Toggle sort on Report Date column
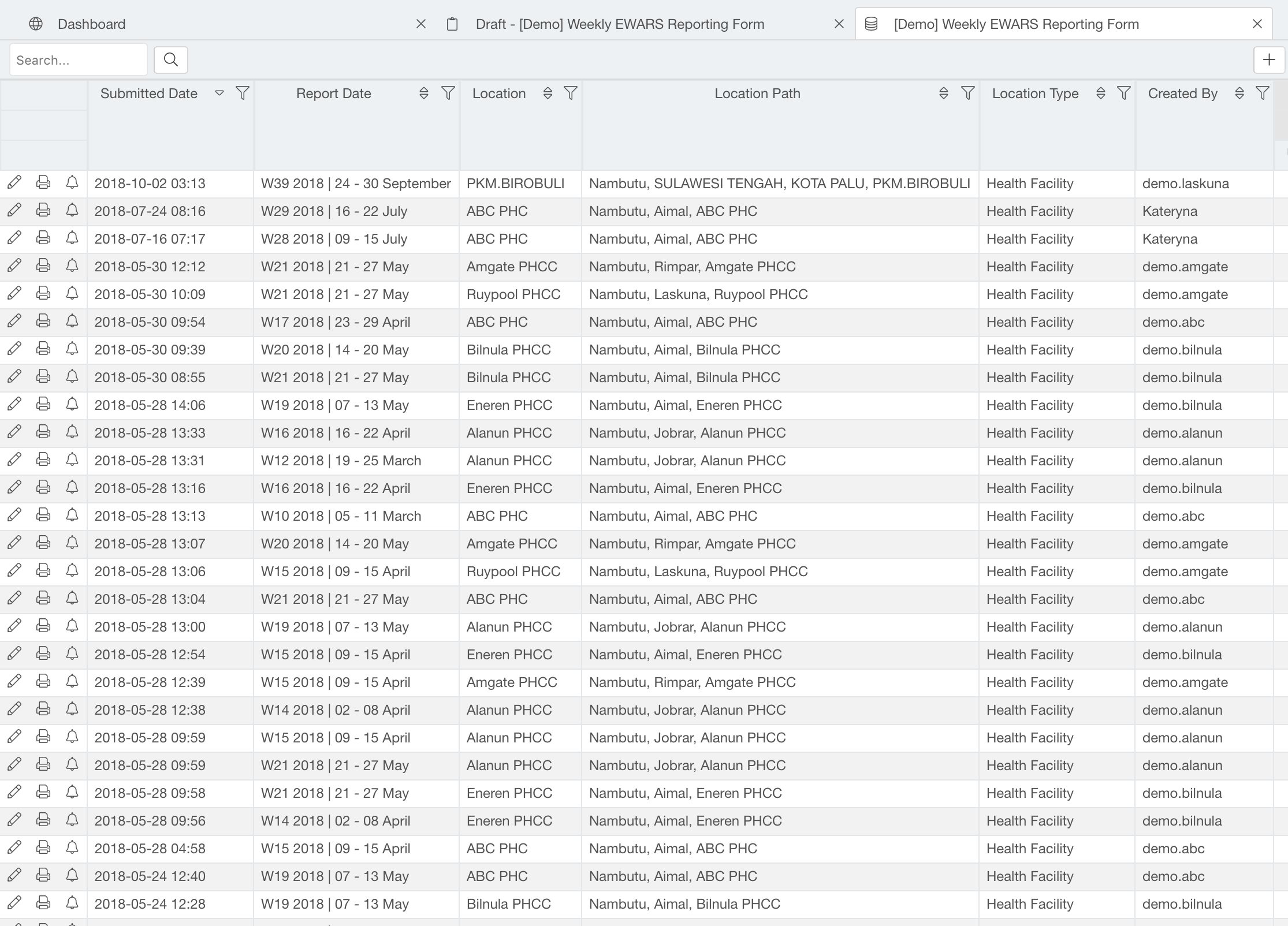 tap(424, 94)
